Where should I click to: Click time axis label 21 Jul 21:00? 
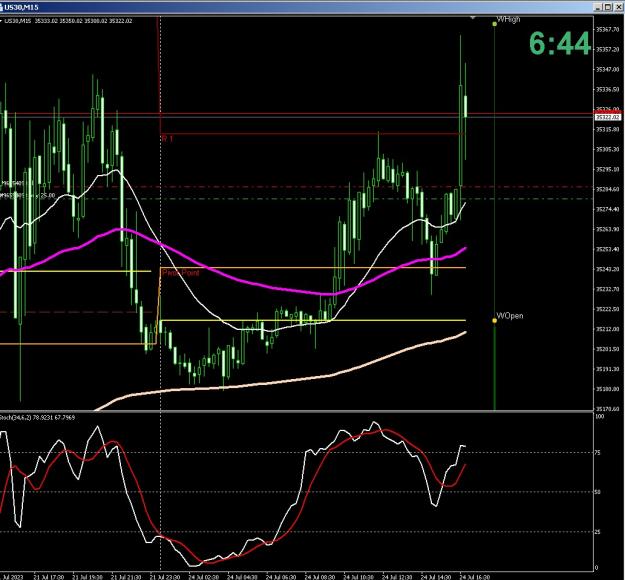(x=126, y=577)
